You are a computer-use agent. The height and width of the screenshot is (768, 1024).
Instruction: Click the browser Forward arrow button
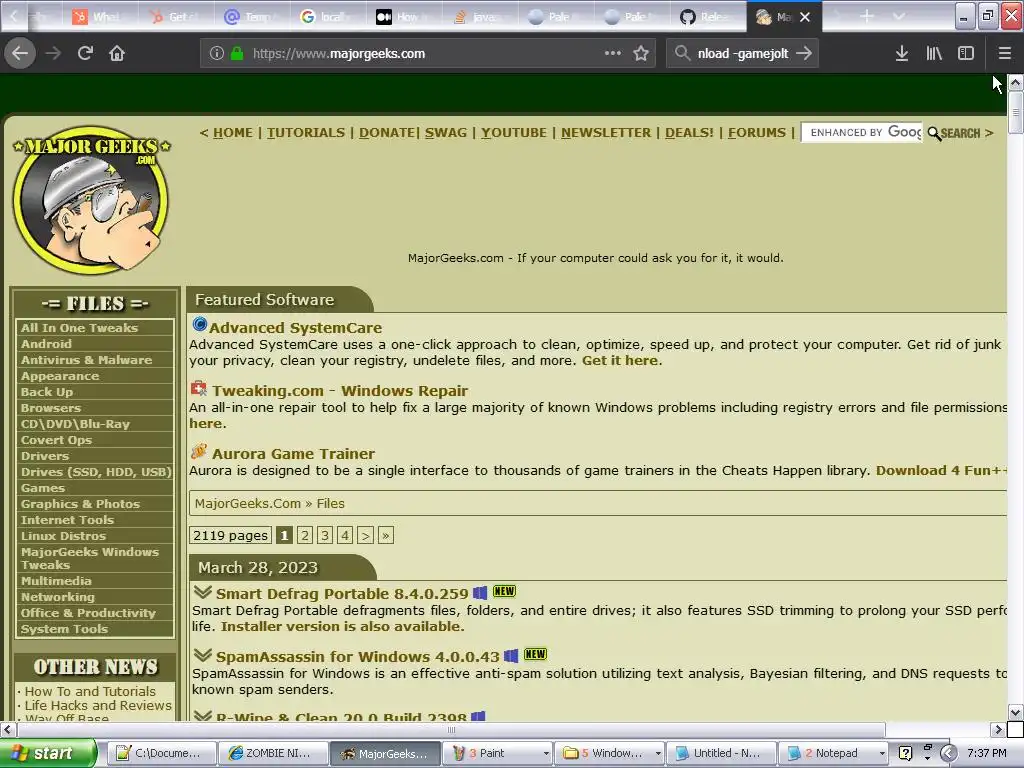(x=53, y=53)
